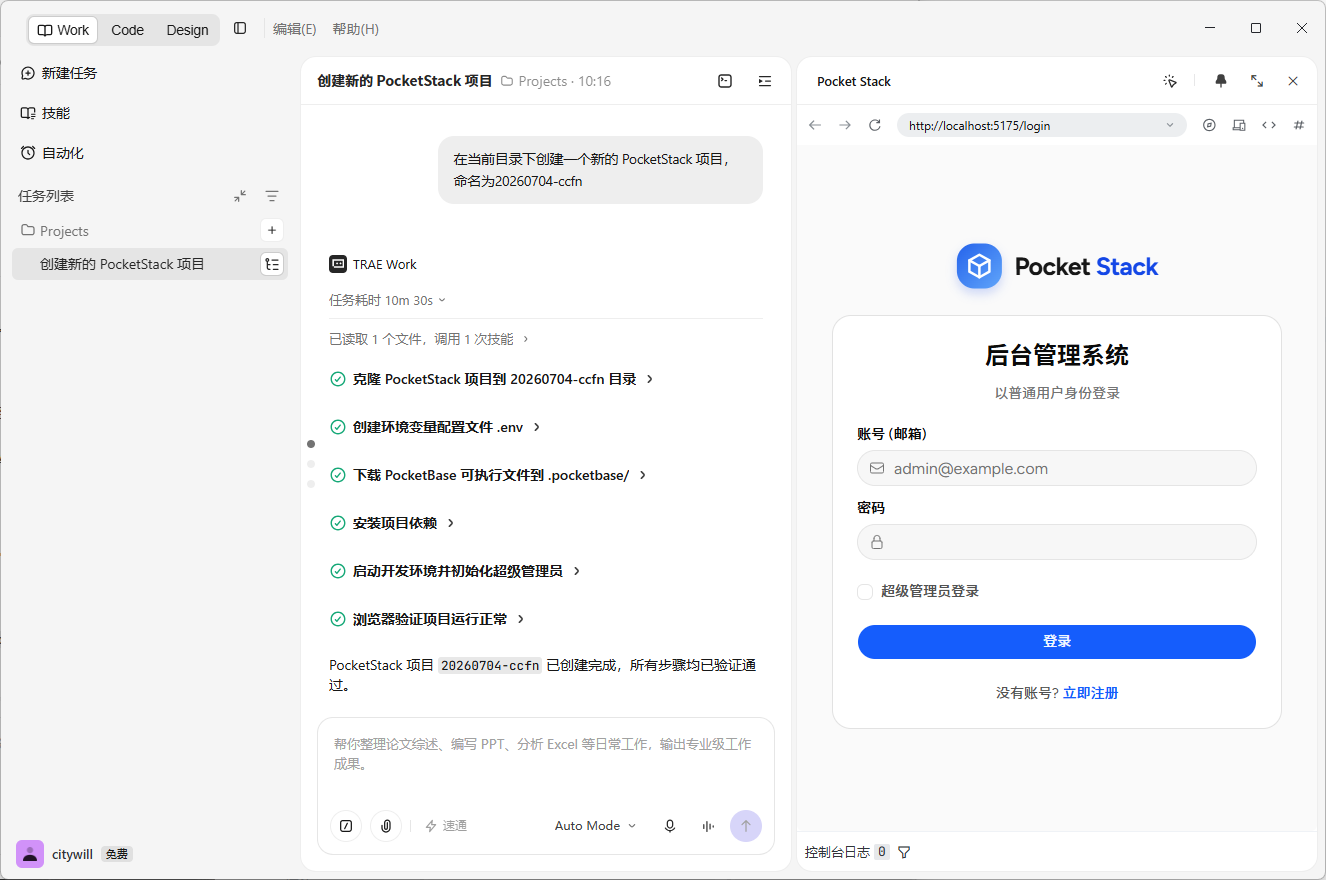This screenshot has width=1326, height=880.
Task: Toggle the 速通 fast mode option
Action: tap(446, 826)
